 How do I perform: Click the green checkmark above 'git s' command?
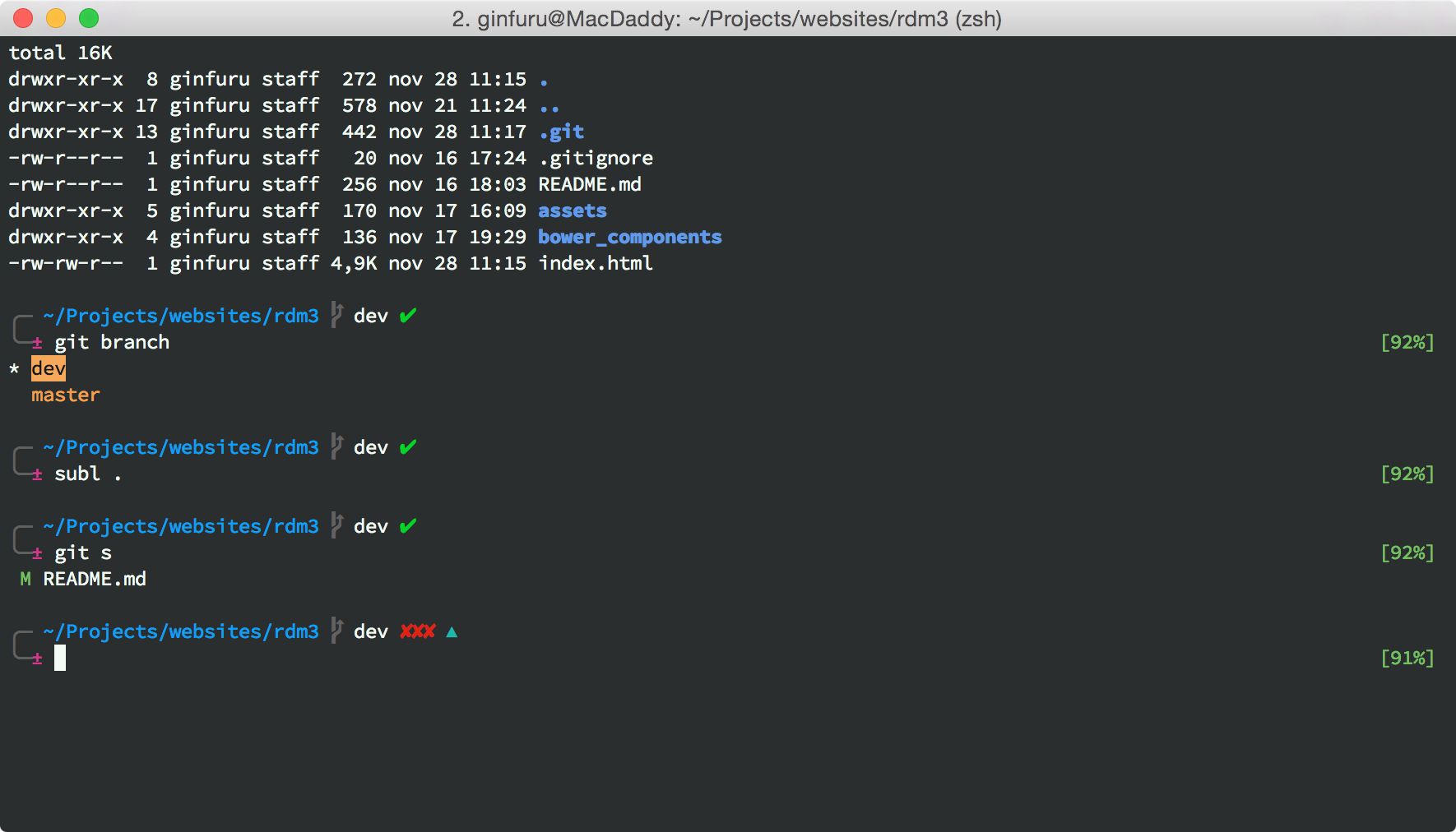pos(407,526)
